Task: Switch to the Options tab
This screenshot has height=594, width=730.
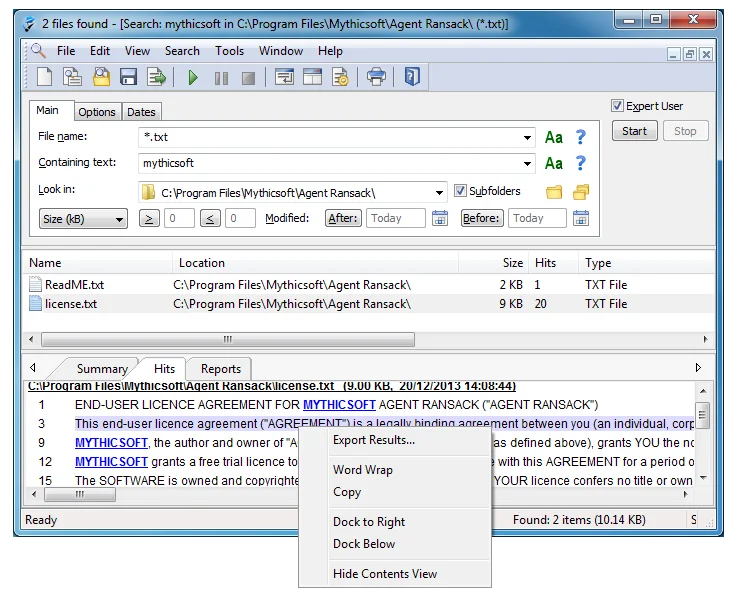Action: pos(97,112)
